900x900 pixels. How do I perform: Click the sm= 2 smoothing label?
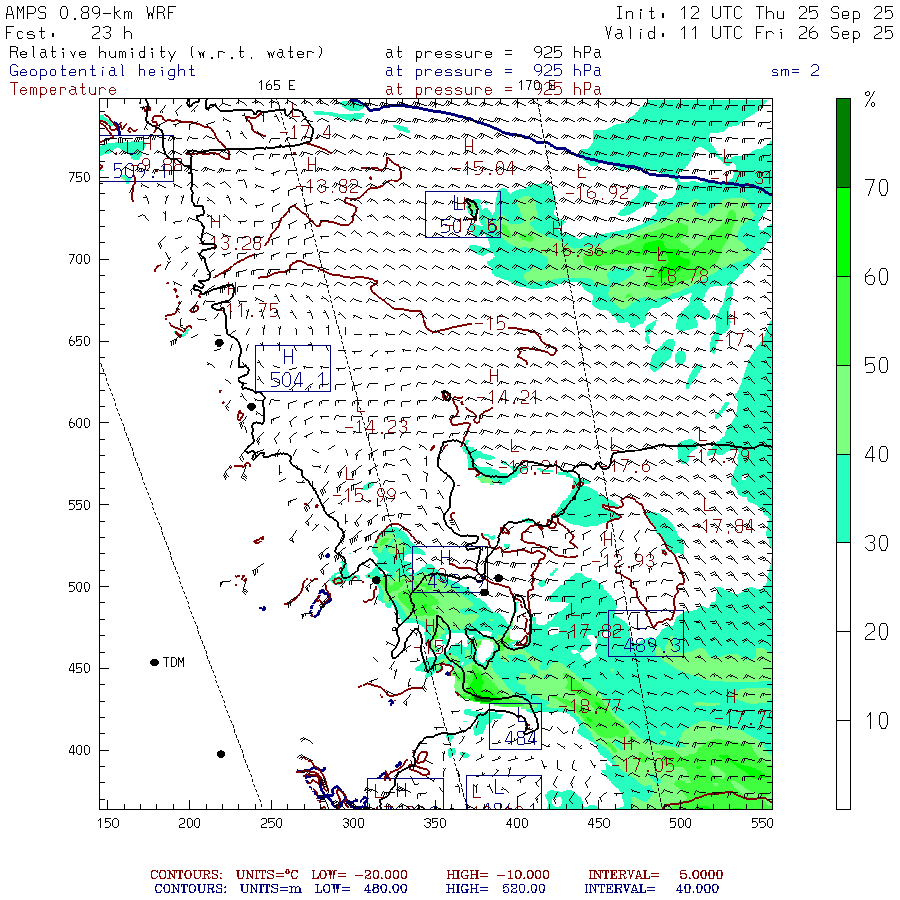(x=795, y=71)
